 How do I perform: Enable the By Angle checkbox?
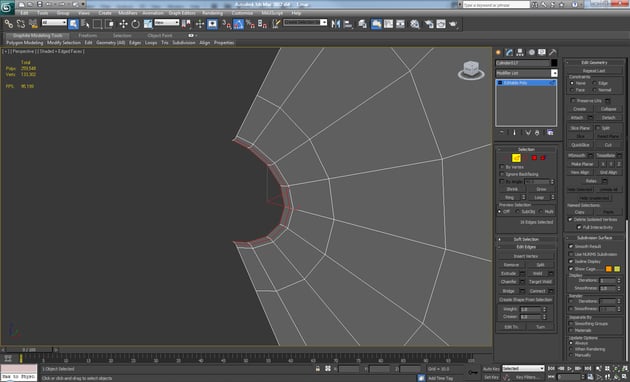point(501,182)
